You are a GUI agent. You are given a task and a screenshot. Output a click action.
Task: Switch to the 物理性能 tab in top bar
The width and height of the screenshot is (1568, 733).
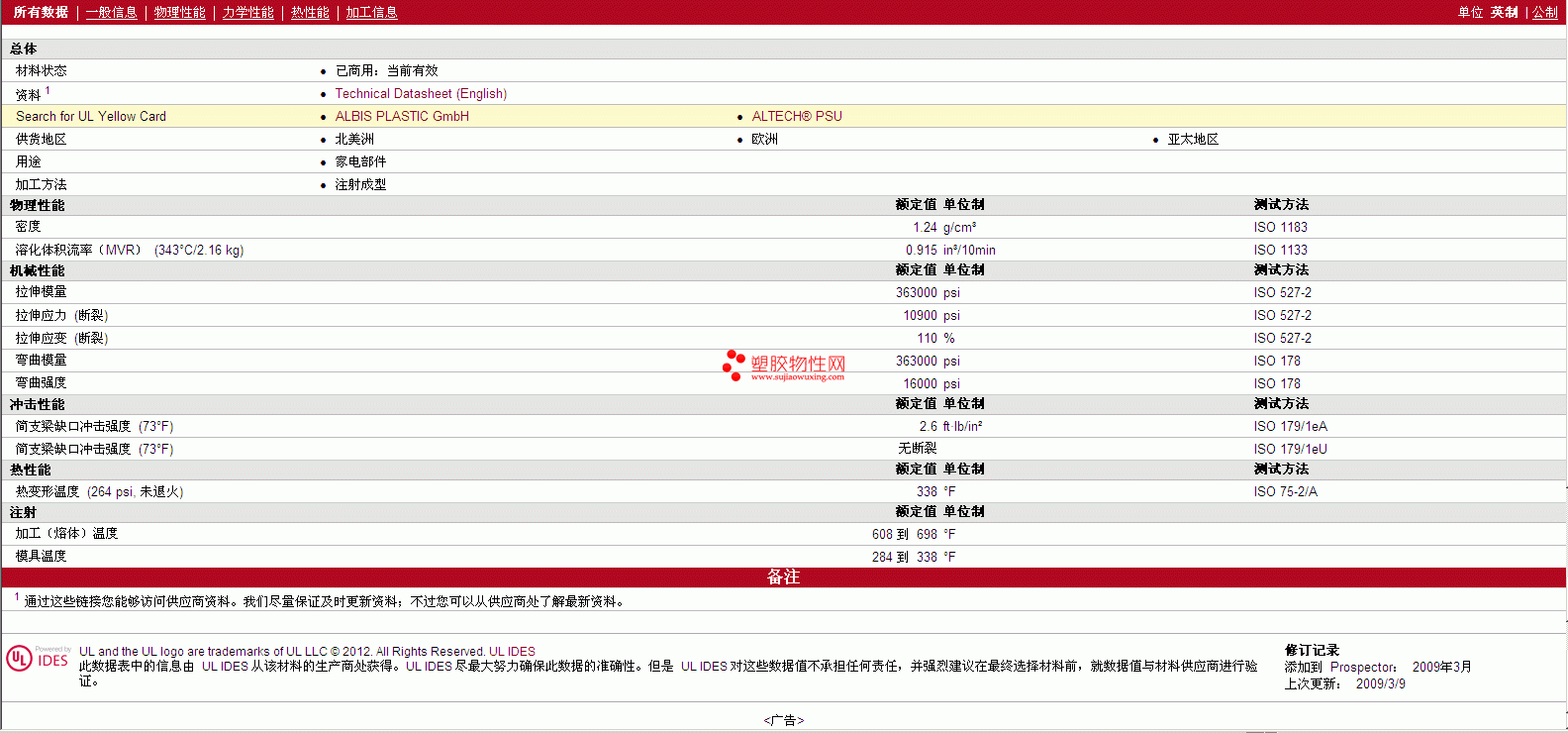180,12
